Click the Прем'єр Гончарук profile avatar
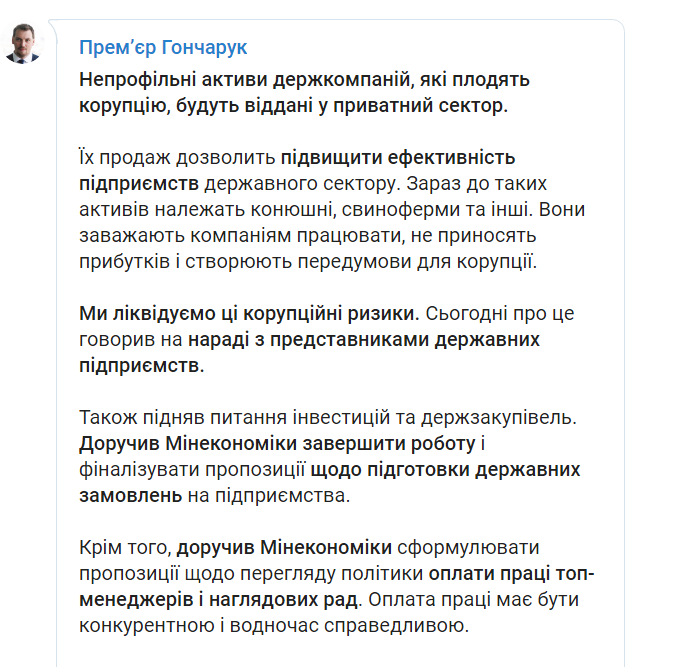The width and height of the screenshot is (682, 667). pyautogui.click(x=23, y=43)
